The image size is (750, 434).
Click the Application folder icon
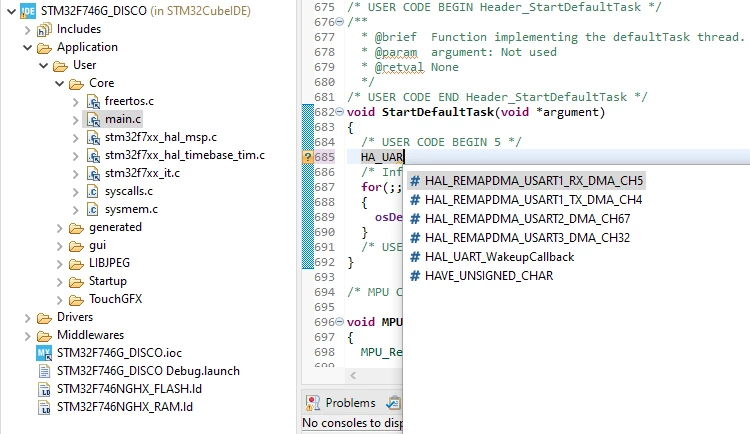point(44,48)
